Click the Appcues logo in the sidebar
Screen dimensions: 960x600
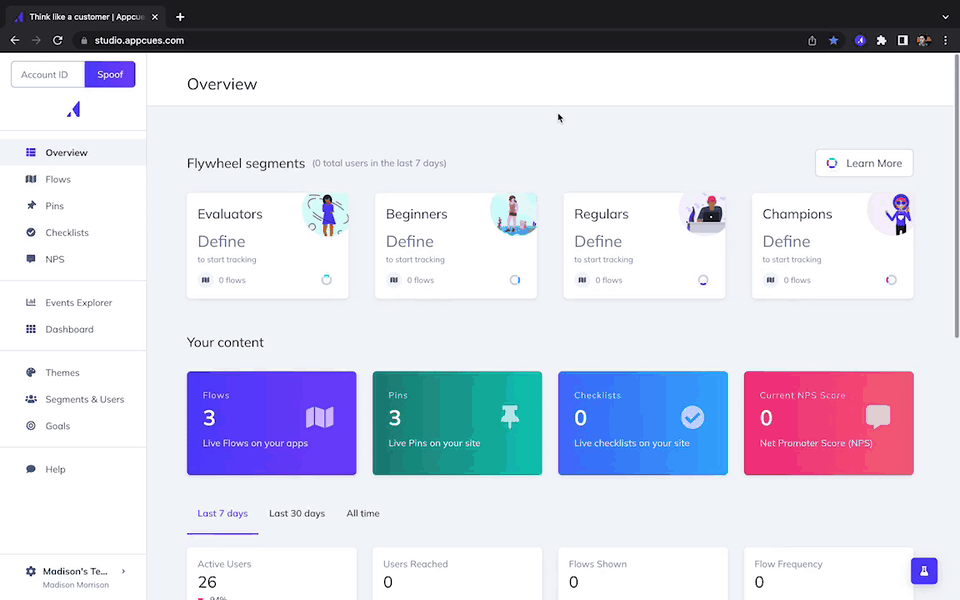73,109
